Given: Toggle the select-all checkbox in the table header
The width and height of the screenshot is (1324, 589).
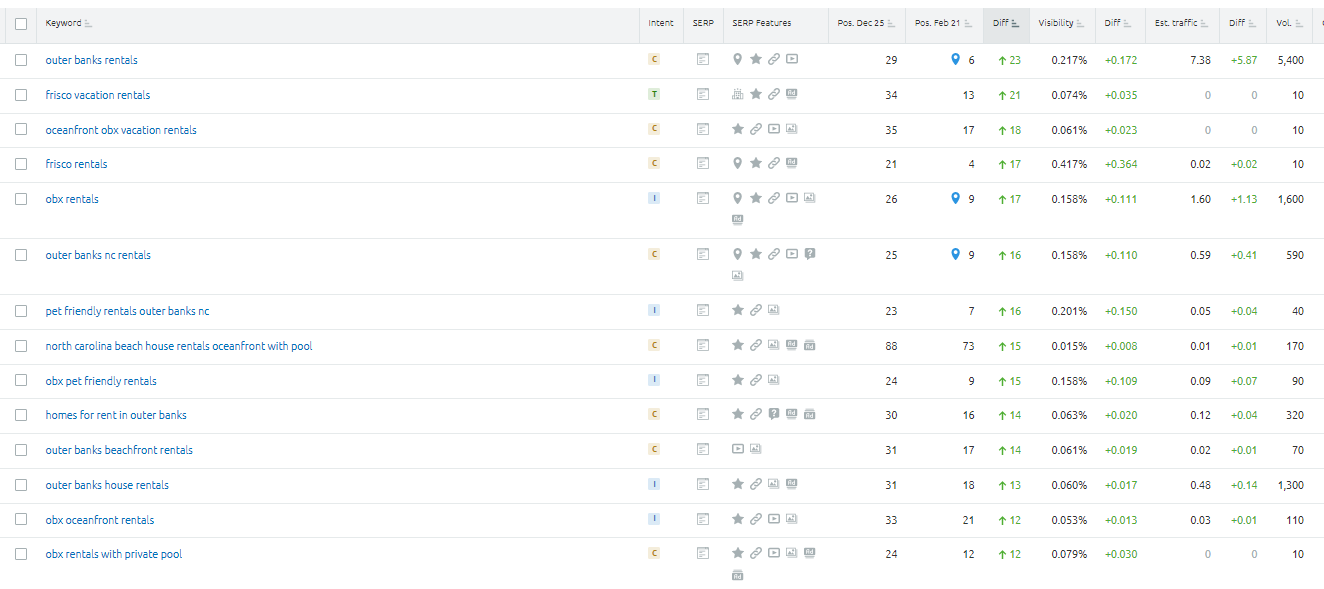Looking at the screenshot, I should pyautogui.click(x=21, y=24).
